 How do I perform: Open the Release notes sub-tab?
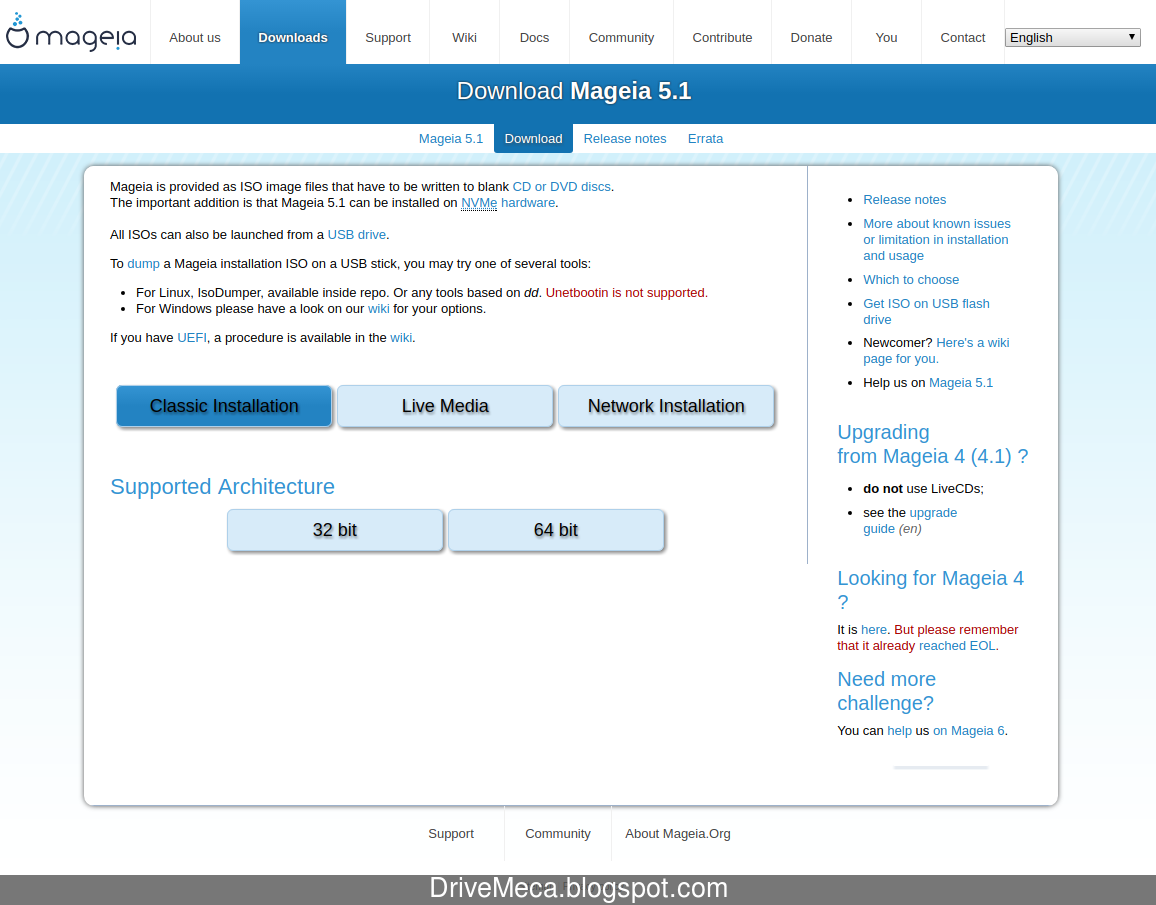[625, 139]
